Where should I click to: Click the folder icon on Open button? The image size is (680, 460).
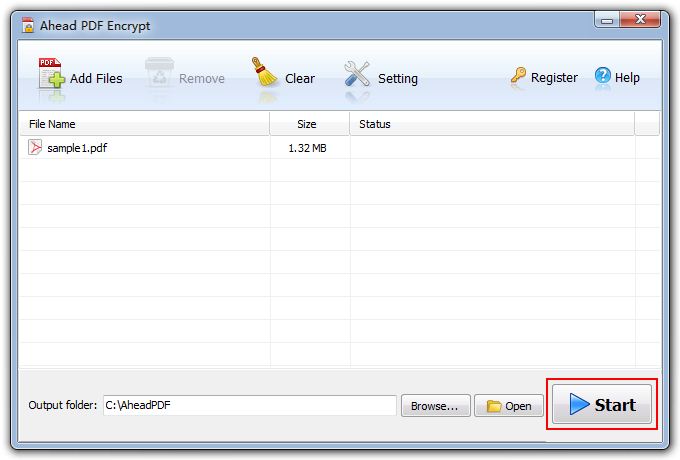[494, 406]
